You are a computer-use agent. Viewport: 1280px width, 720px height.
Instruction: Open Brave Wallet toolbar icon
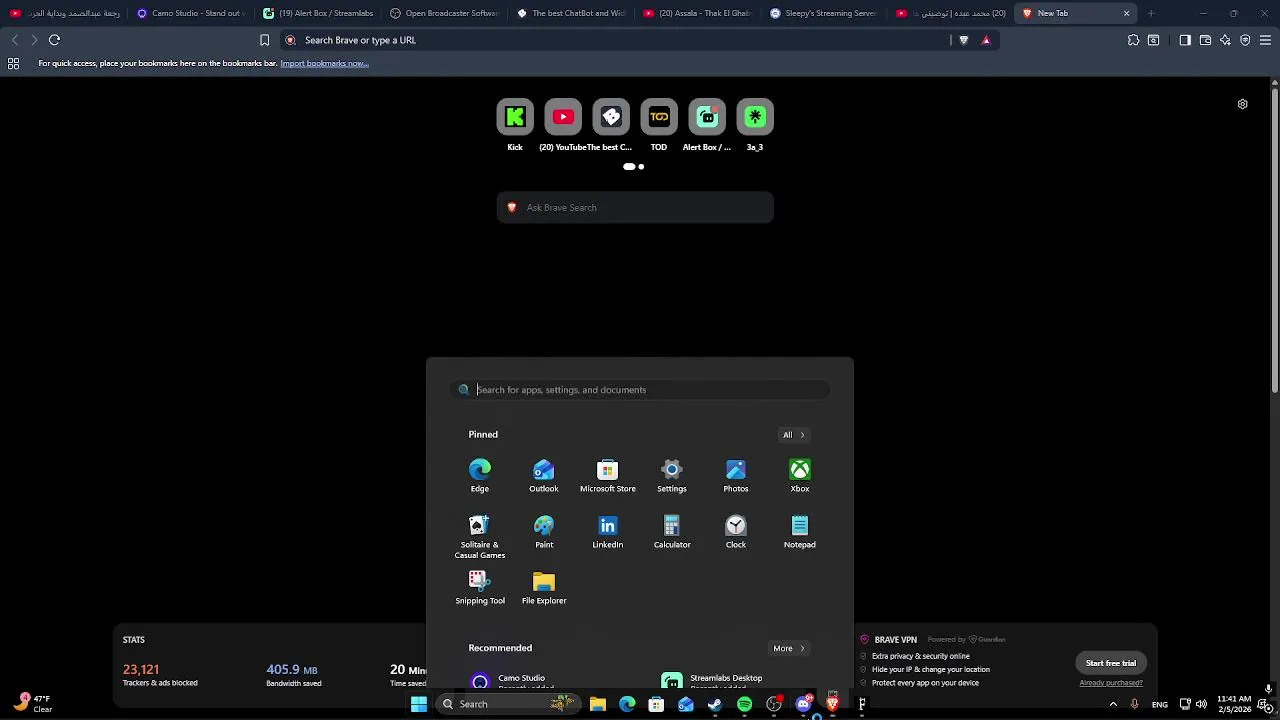tap(1205, 40)
